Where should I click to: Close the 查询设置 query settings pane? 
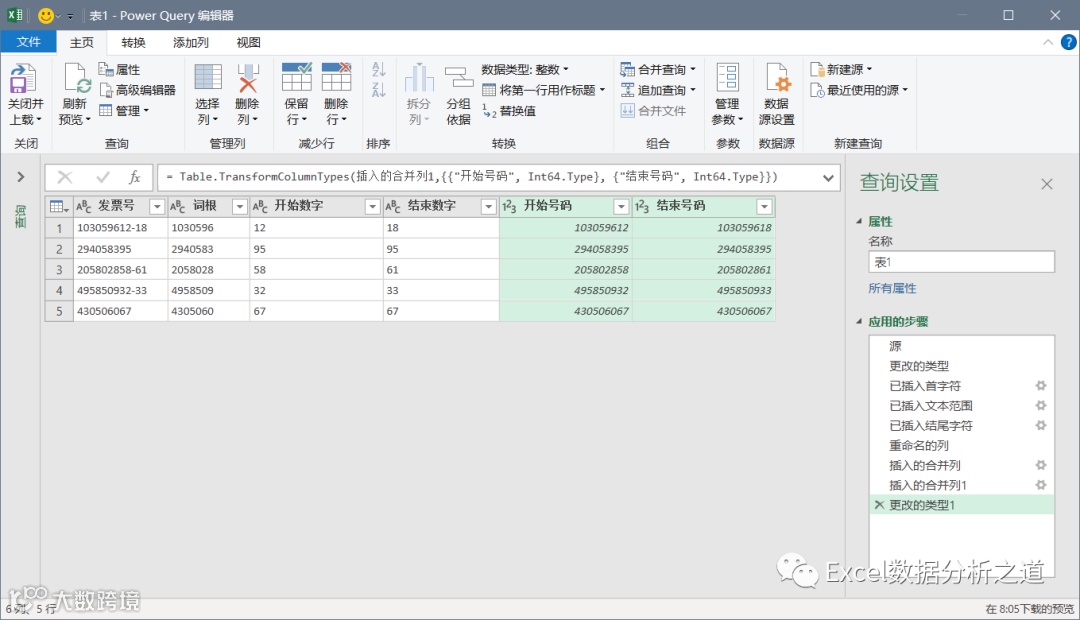(x=1047, y=184)
